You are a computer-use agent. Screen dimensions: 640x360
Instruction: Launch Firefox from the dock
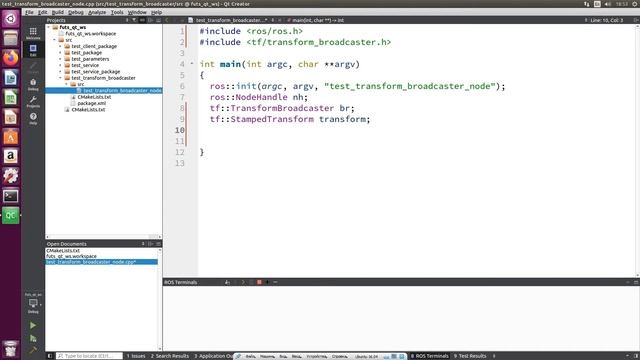11,58
